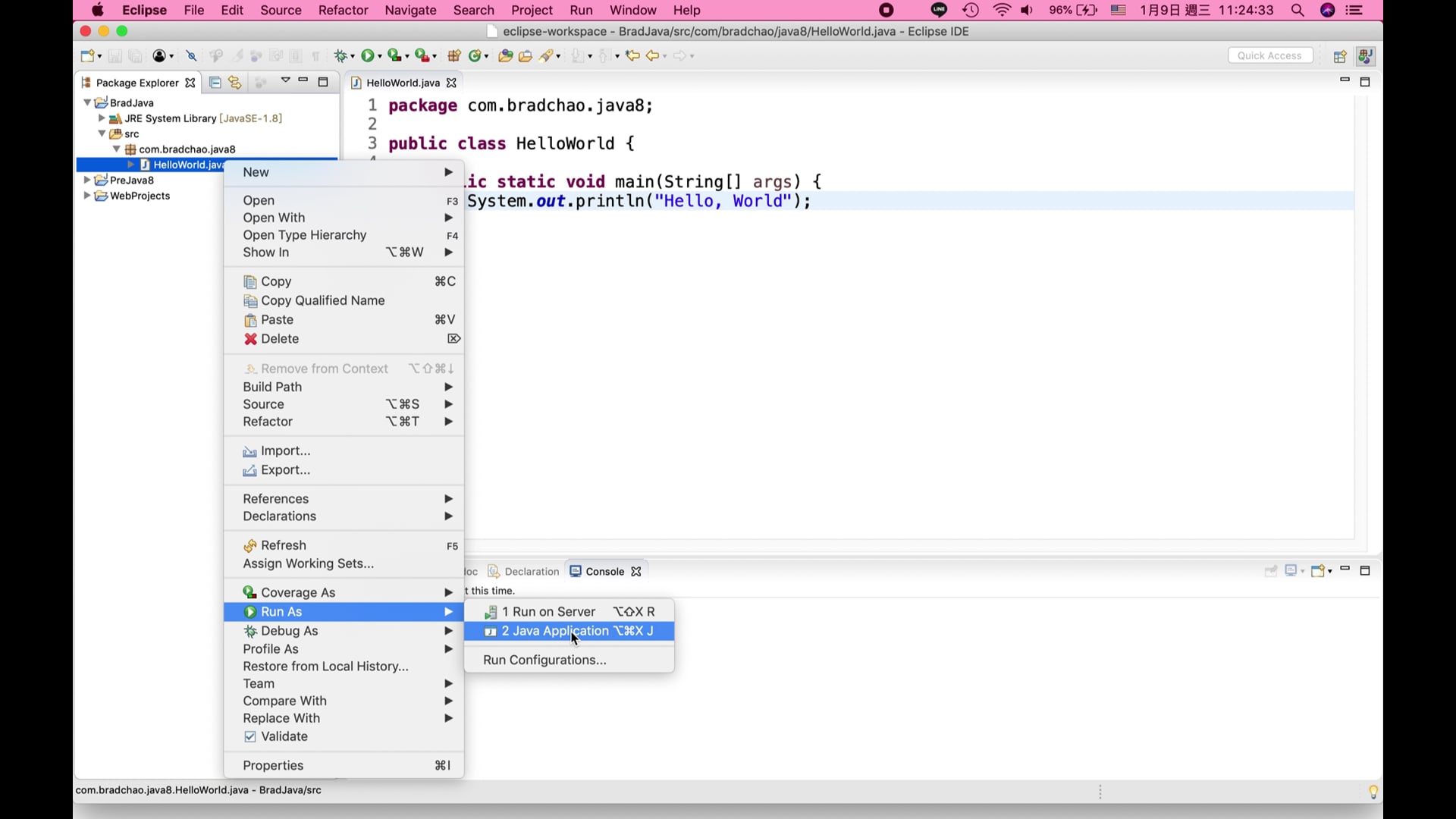Pin the Console view
The width and height of the screenshot is (1456, 819).
click(x=1271, y=571)
